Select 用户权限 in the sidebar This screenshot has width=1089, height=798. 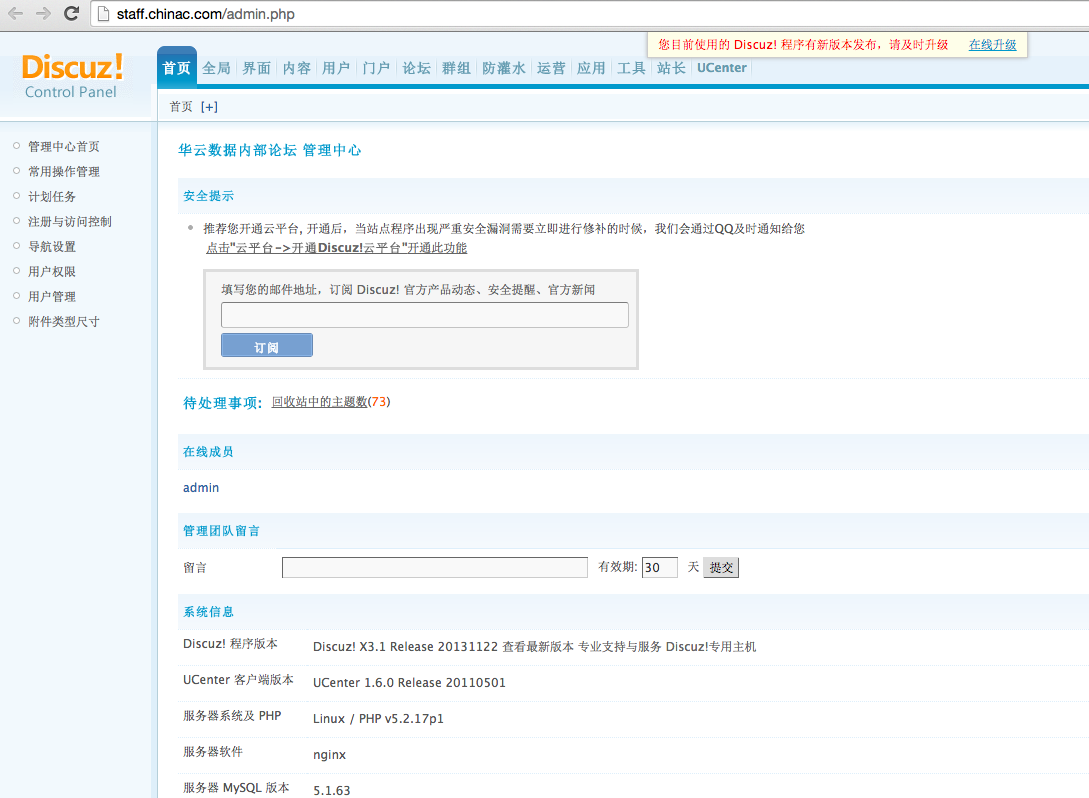coord(52,272)
